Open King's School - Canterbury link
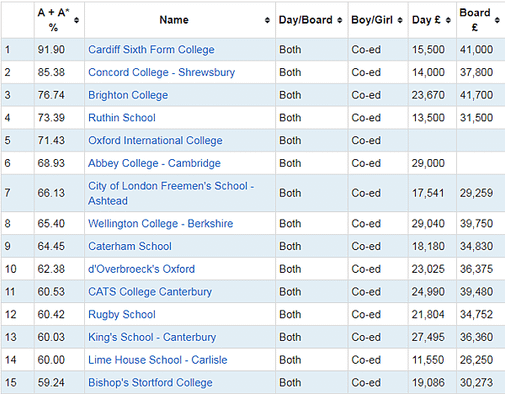The height and width of the screenshot is (394, 505). [152, 337]
